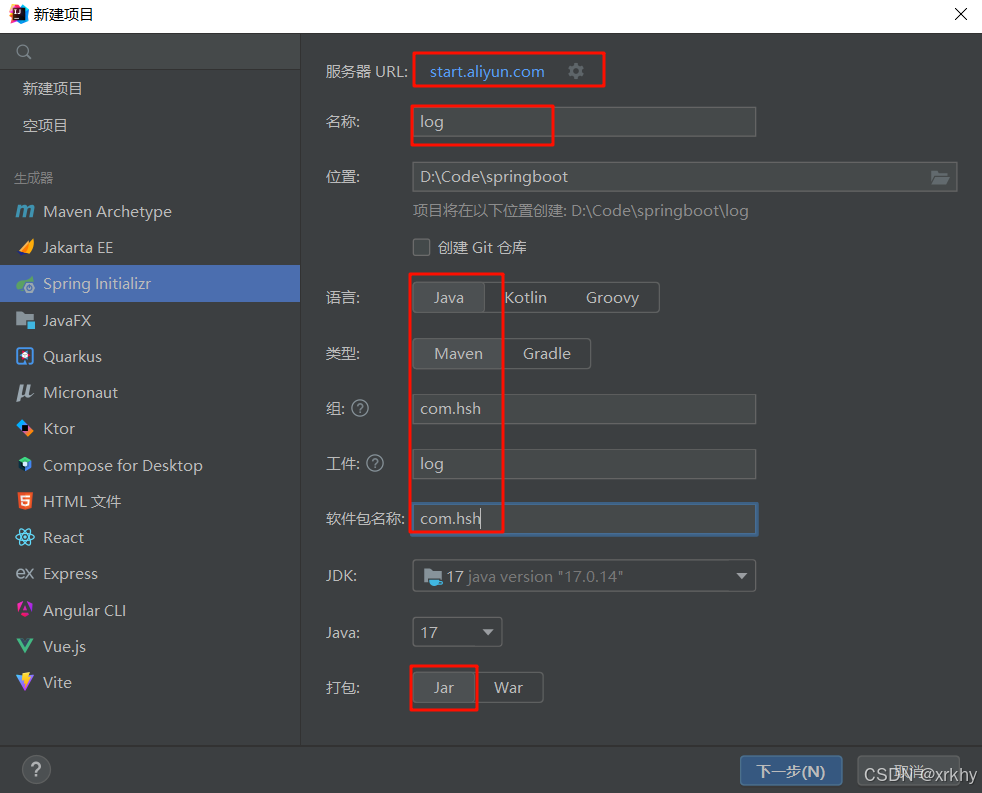Viewport: 982px width, 793px height.
Task: Select Kotlin as the language
Action: point(525,298)
